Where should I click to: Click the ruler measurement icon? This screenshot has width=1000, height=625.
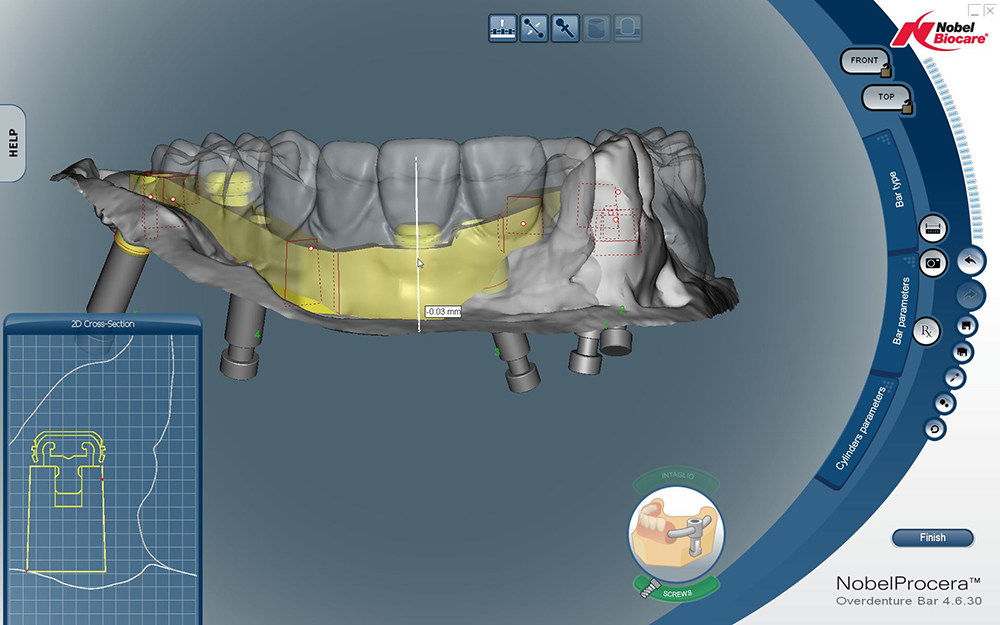[x=932, y=227]
